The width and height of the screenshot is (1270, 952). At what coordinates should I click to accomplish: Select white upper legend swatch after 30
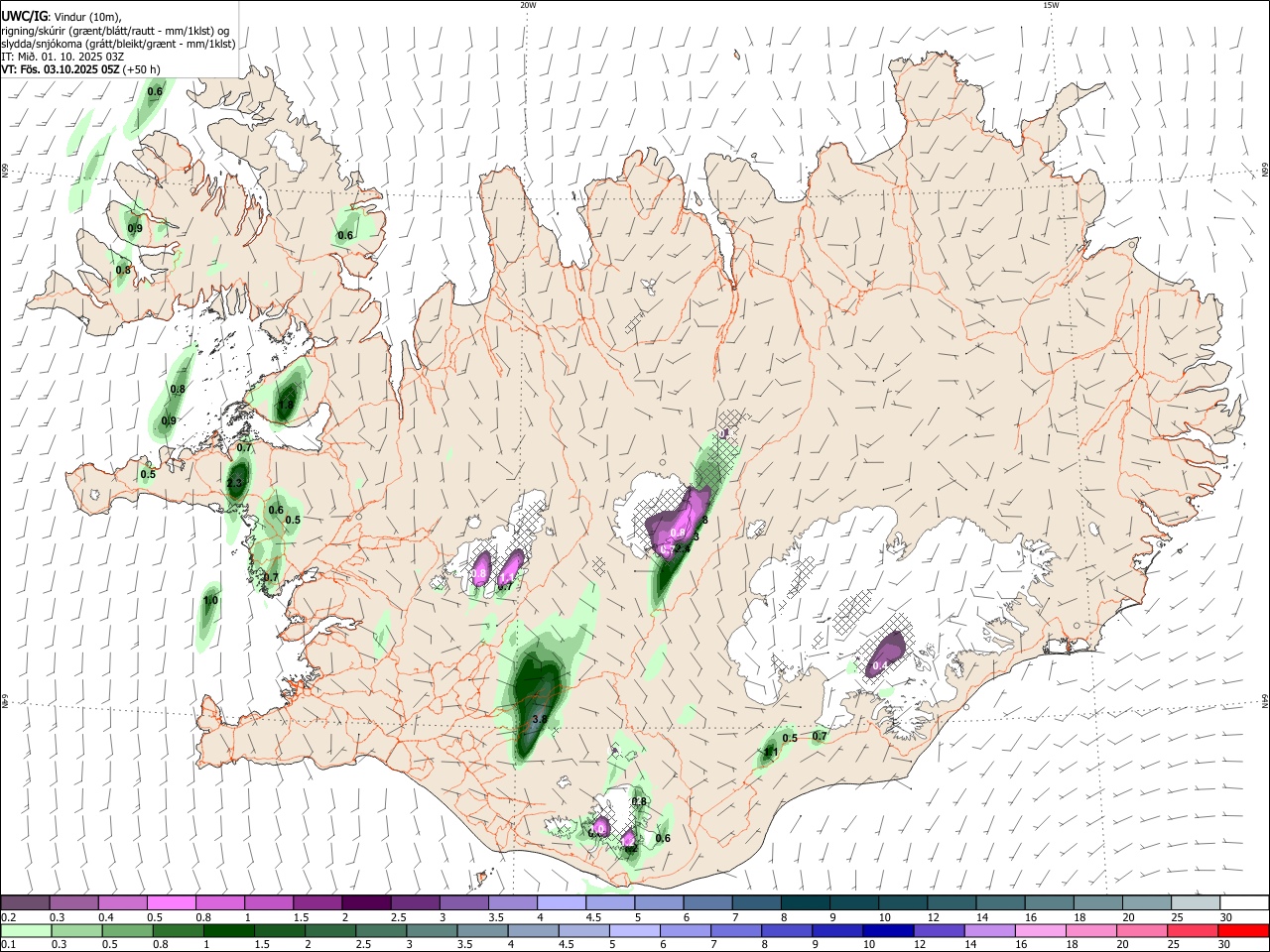click(1244, 902)
